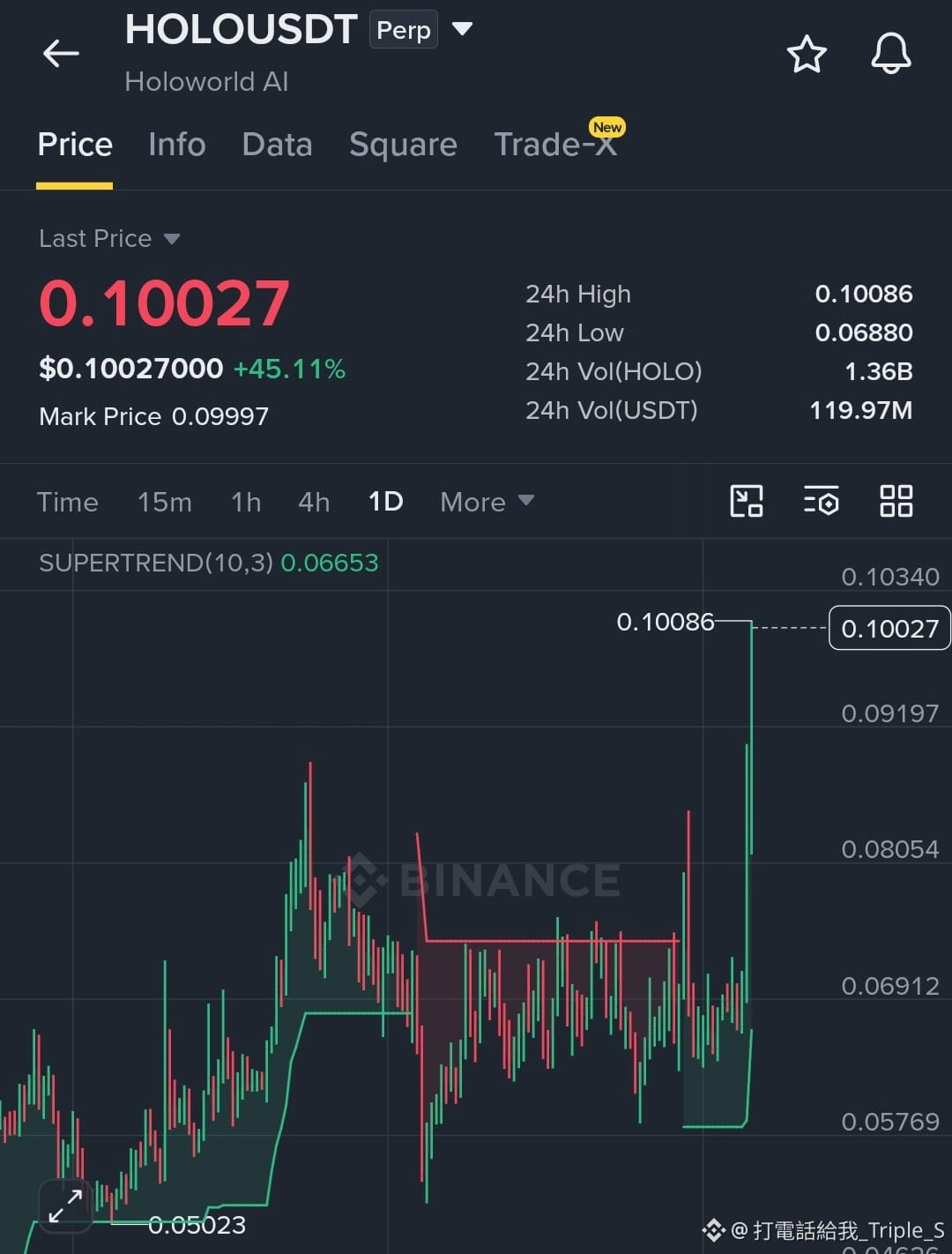Expand the chart to fullscreen

[x=65, y=1205]
